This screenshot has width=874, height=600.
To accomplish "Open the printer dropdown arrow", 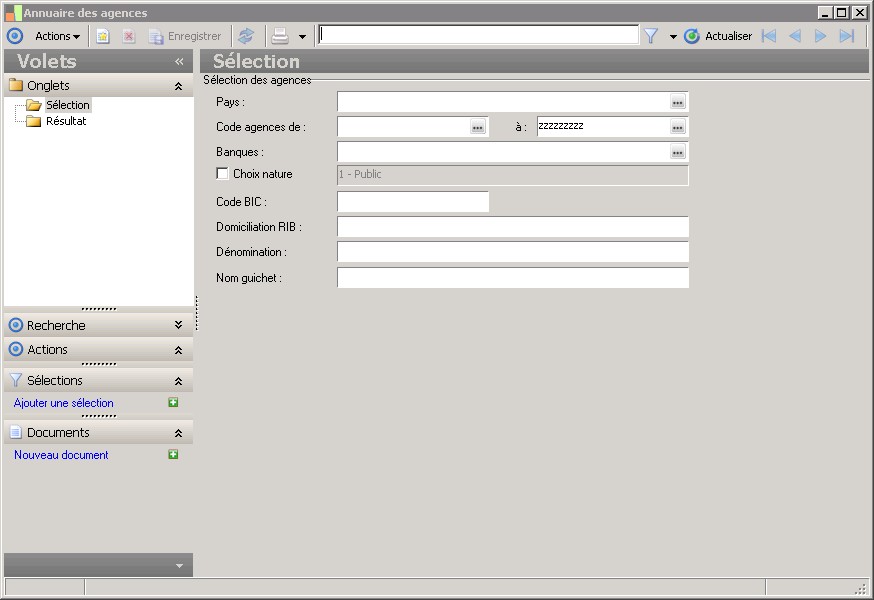I will pos(302,37).
